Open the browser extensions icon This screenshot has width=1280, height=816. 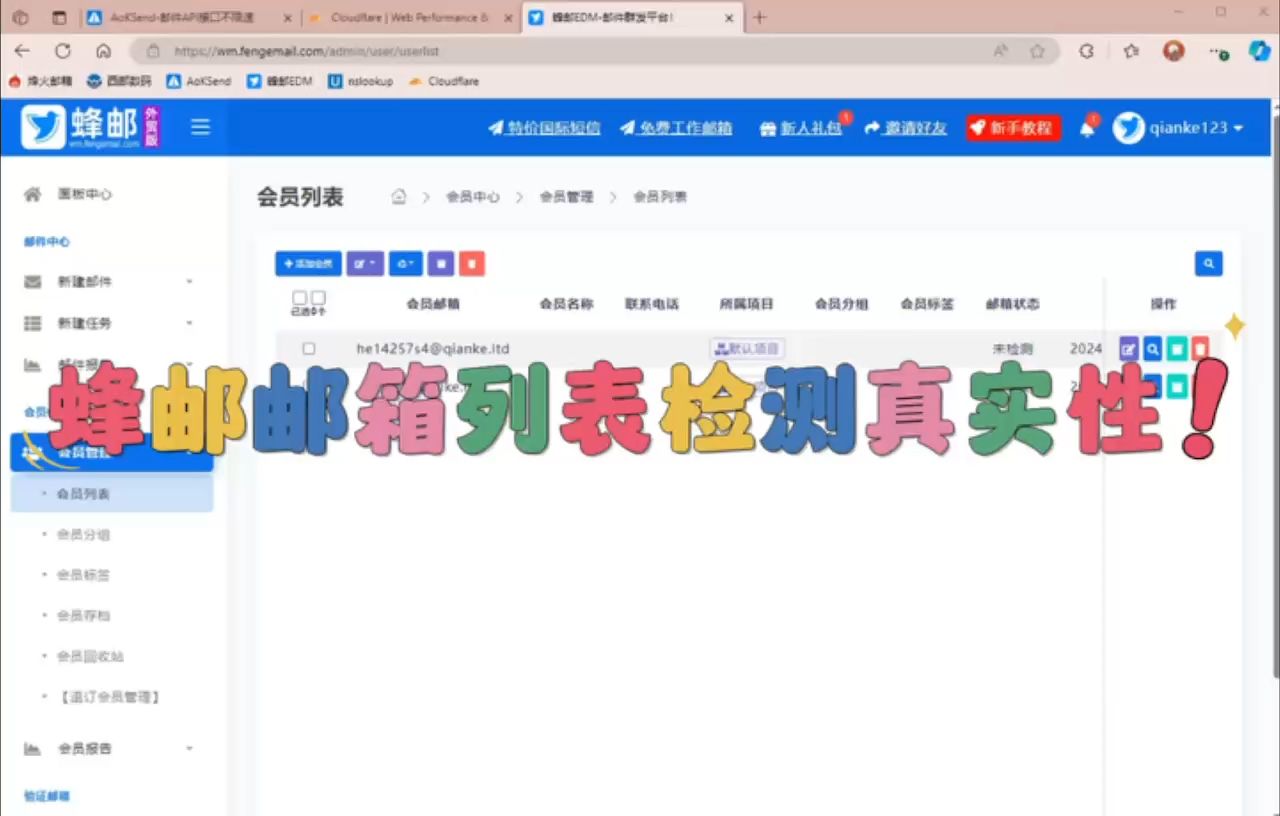[1087, 51]
